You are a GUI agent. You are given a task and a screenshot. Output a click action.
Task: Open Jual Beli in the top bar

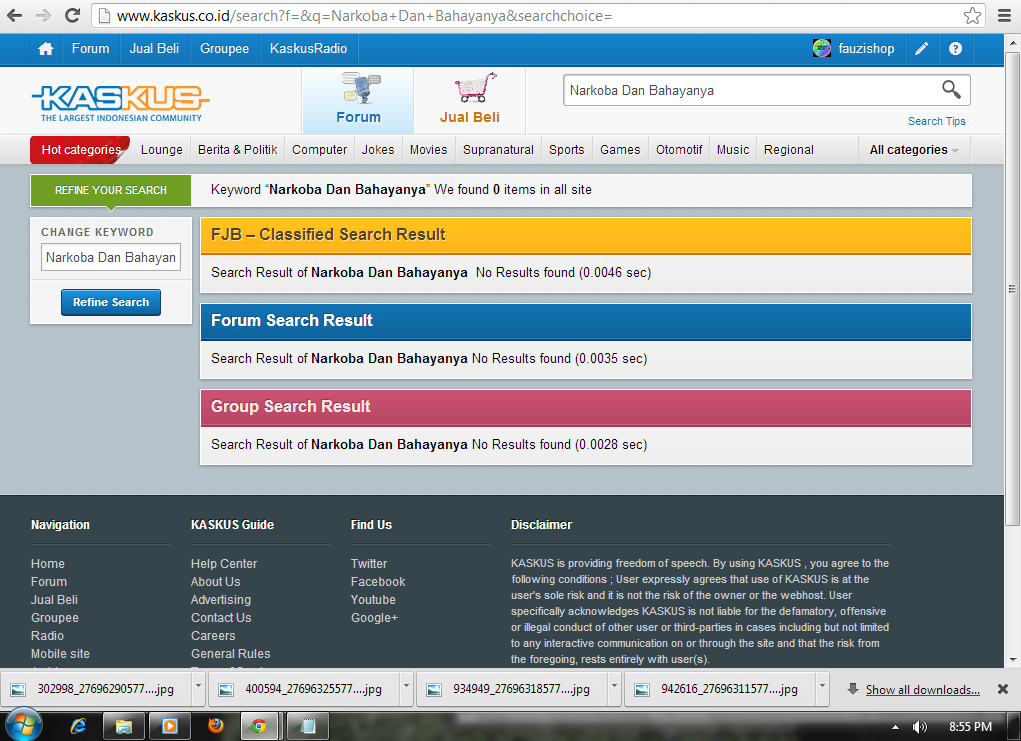154,49
